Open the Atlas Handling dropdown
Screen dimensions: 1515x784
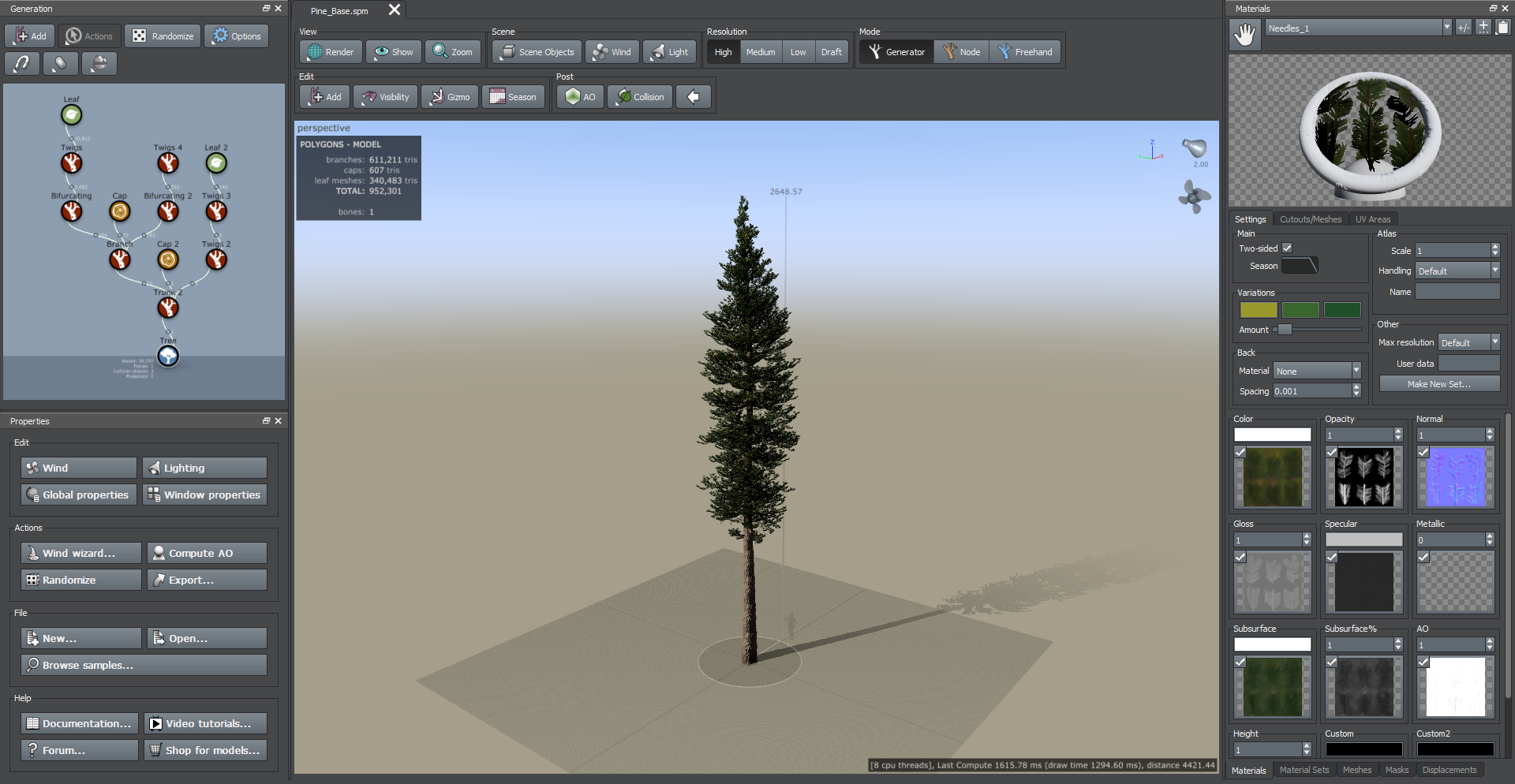[x=1457, y=271]
